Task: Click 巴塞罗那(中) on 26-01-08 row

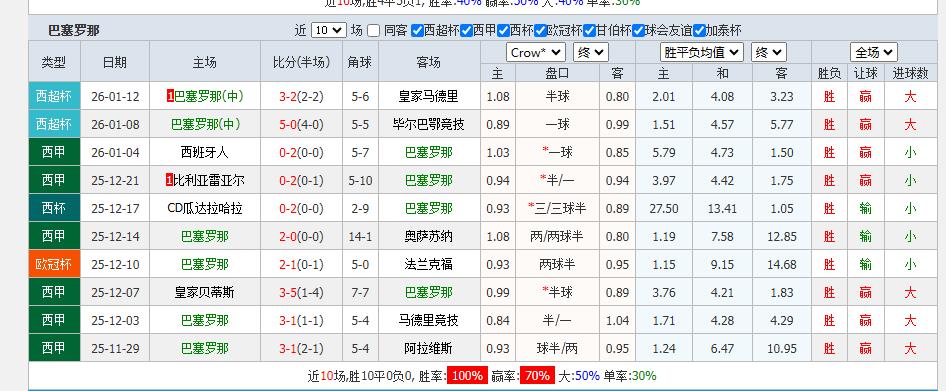Action: [206, 124]
